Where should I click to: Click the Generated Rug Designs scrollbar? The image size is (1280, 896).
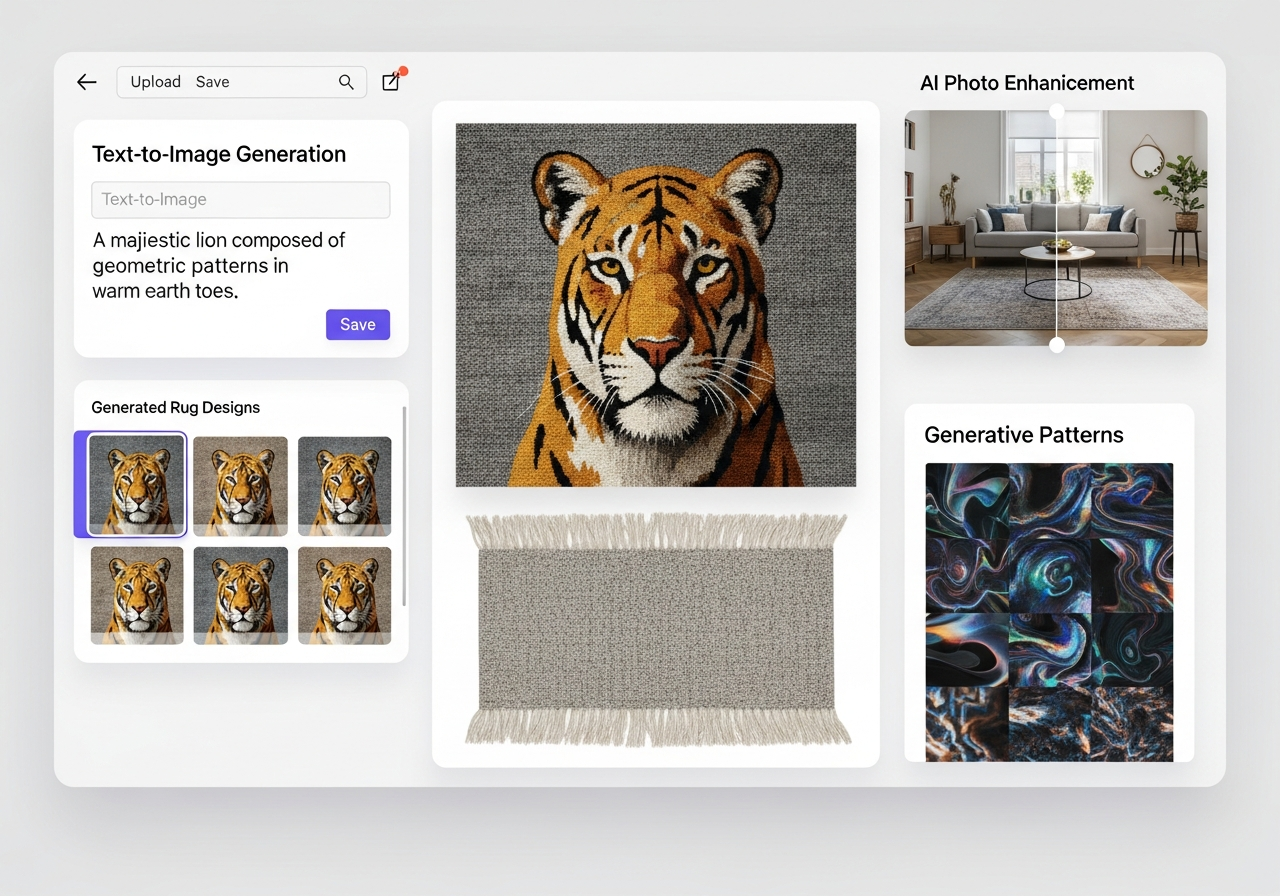coord(404,506)
